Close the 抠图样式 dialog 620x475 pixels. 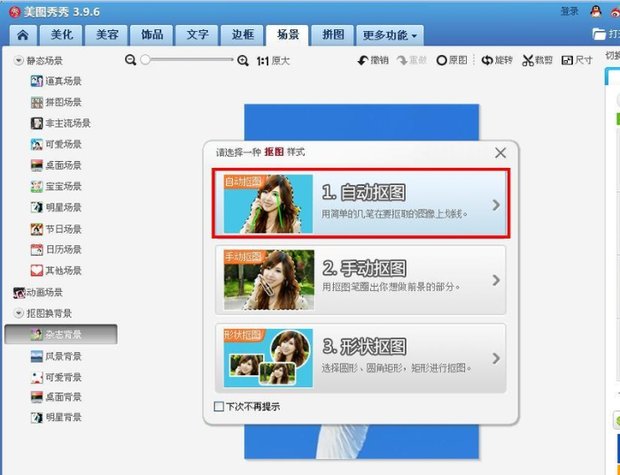point(501,153)
